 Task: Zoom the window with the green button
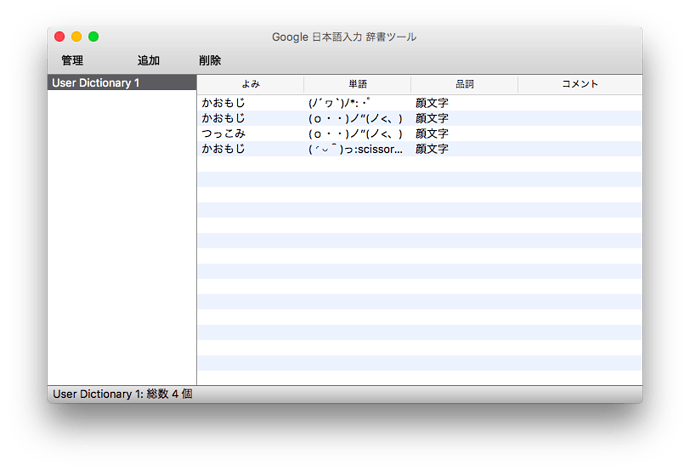94,37
